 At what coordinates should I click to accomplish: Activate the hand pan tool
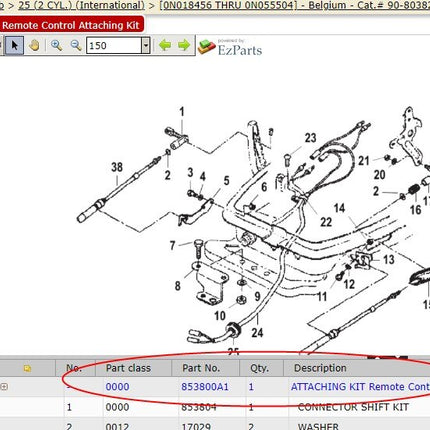34,45
